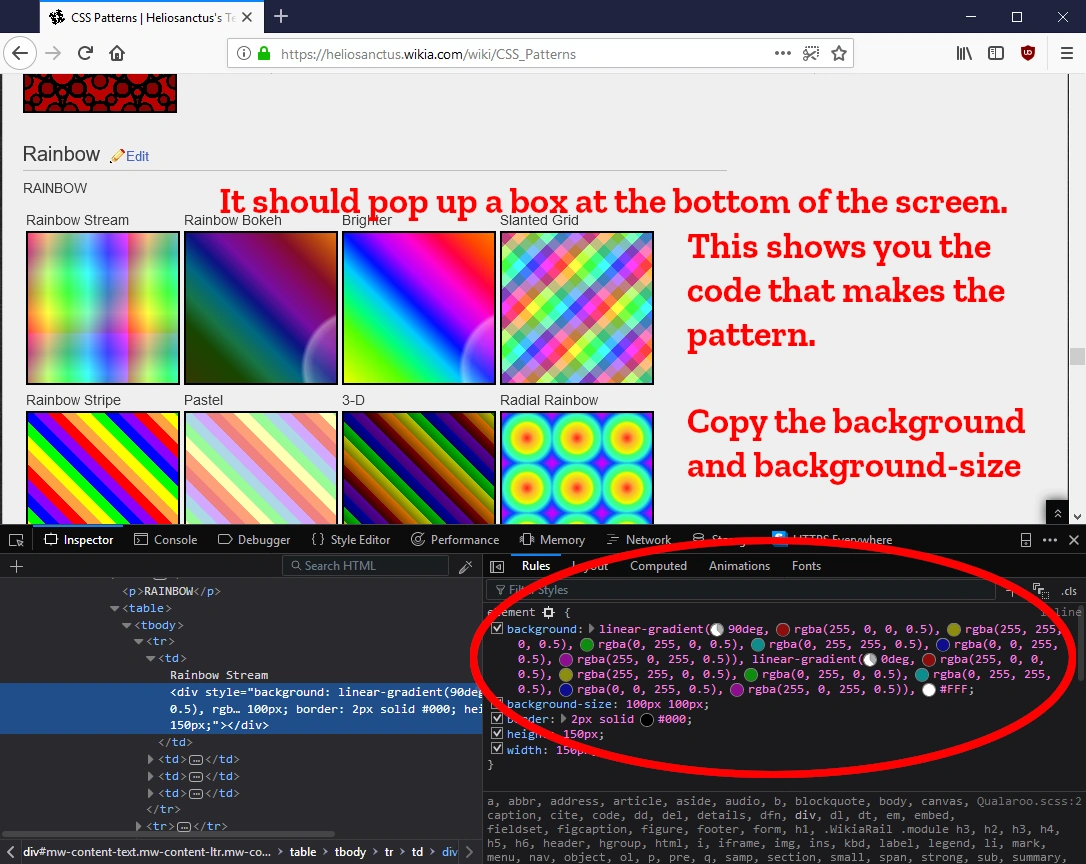Open the browser home page

pyautogui.click(x=117, y=53)
